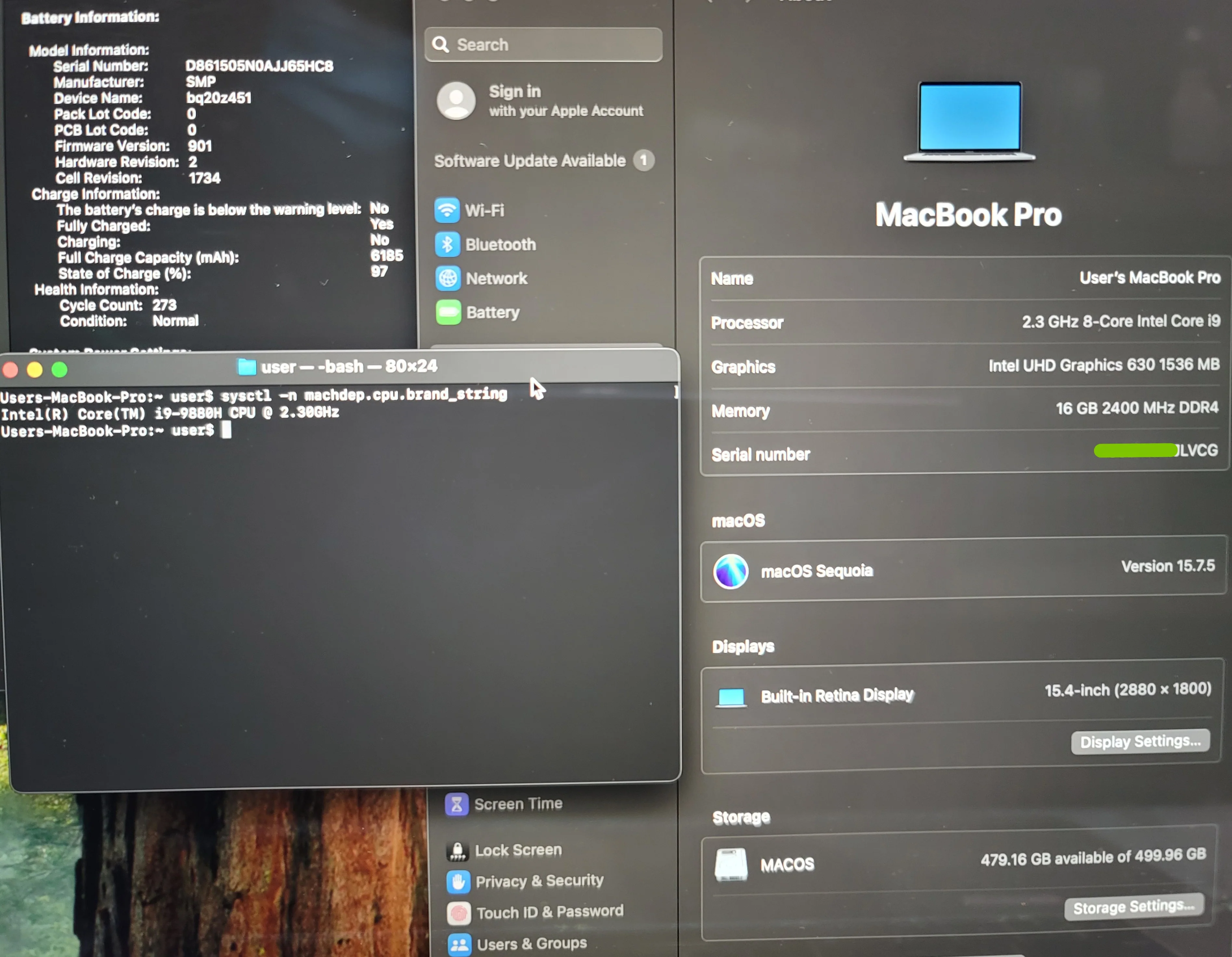This screenshot has width=1232, height=957.
Task: Open Wi-Fi settings via its sidebar icon
Action: [x=447, y=210]
